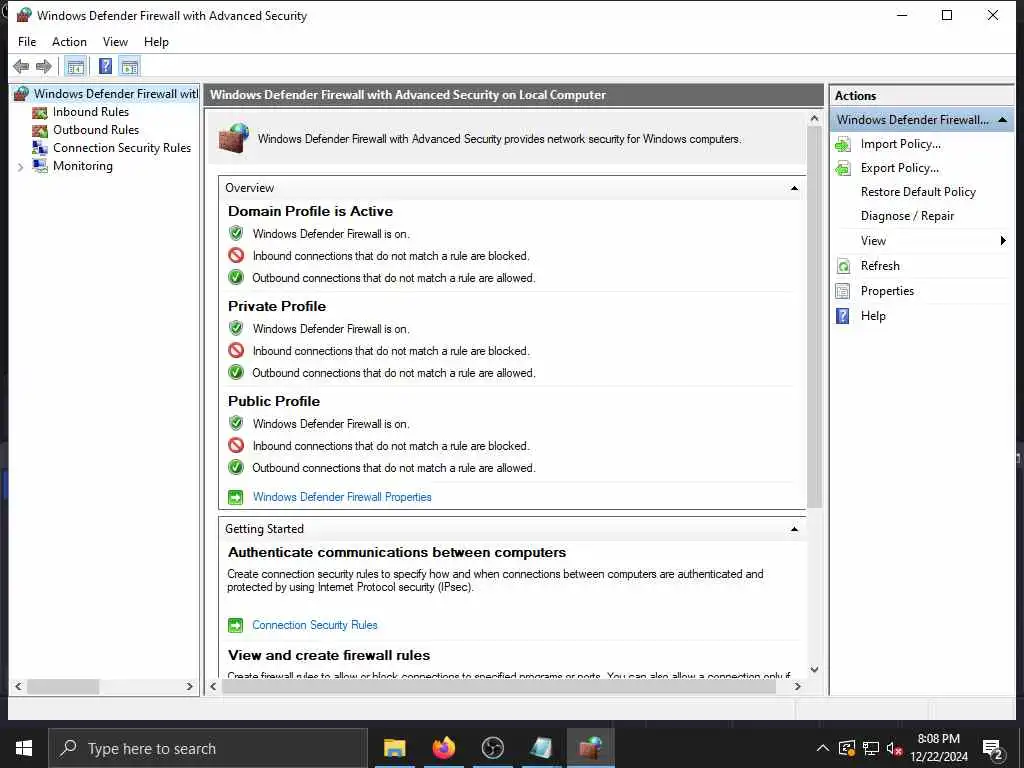Open File Explorer from the taskbar

coord(394,748)
